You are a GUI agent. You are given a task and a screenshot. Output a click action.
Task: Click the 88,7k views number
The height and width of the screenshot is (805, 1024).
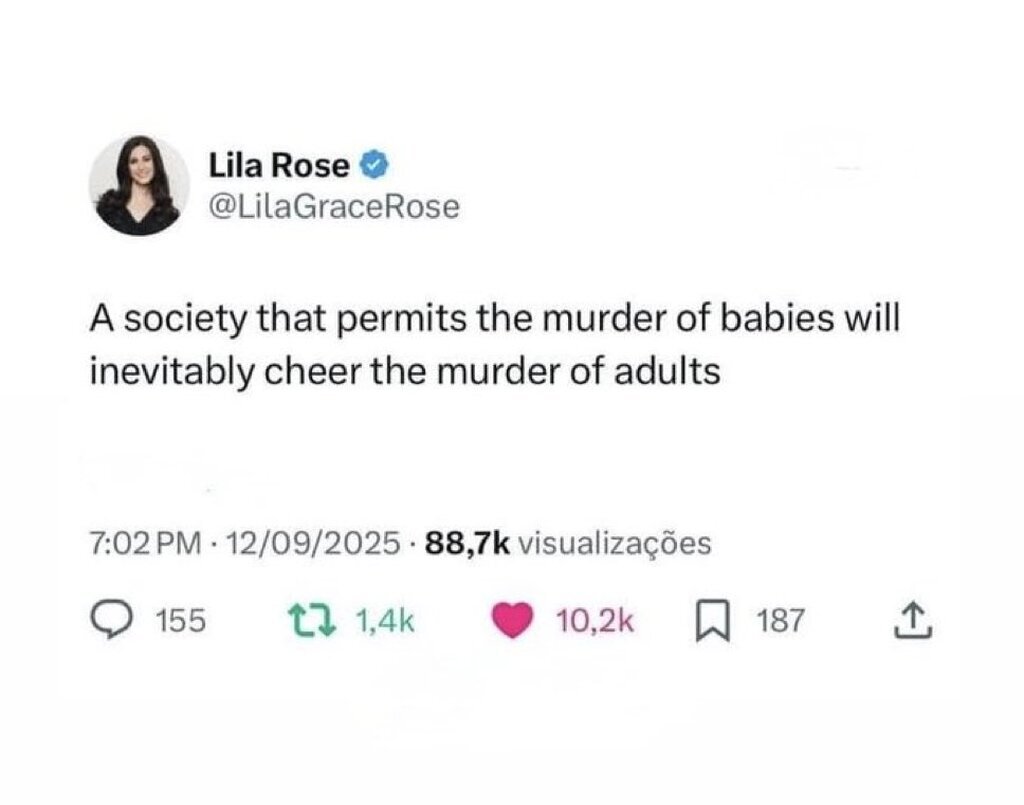click(467, 543)
